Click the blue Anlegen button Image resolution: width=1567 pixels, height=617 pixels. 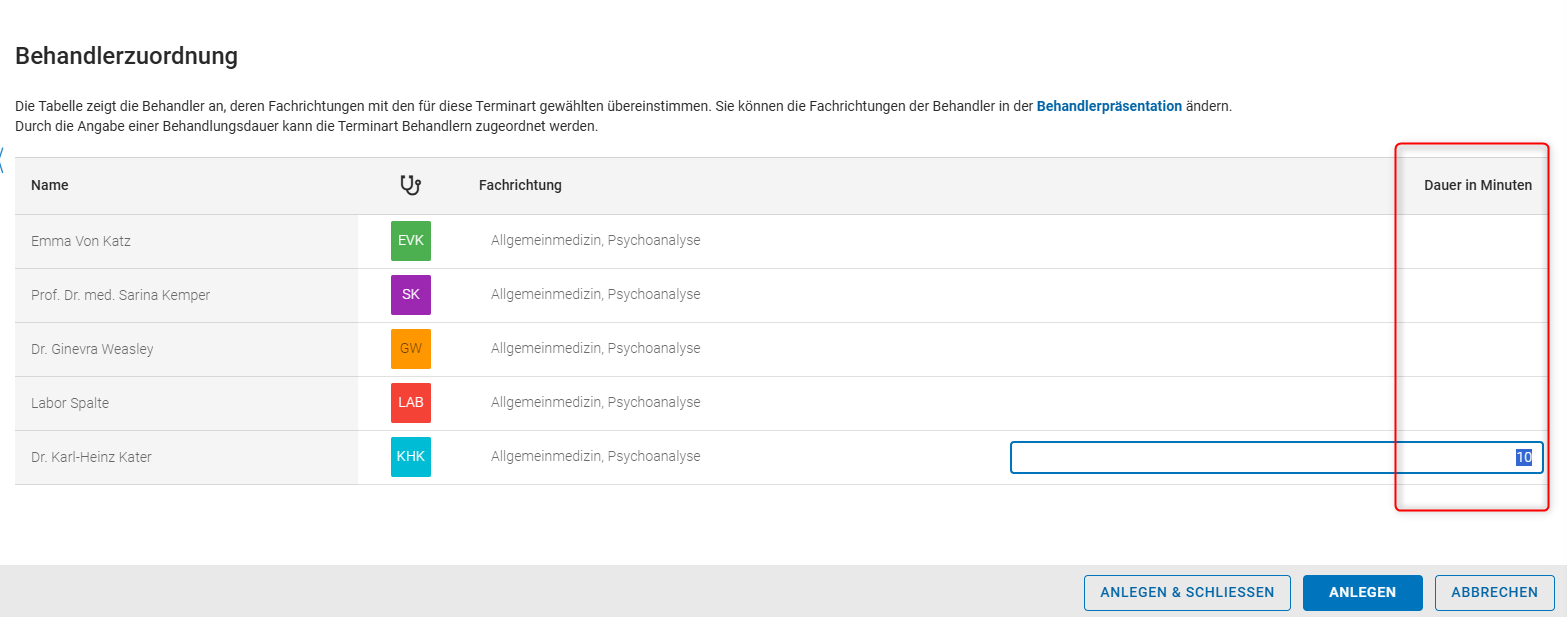coord(1362,592)
